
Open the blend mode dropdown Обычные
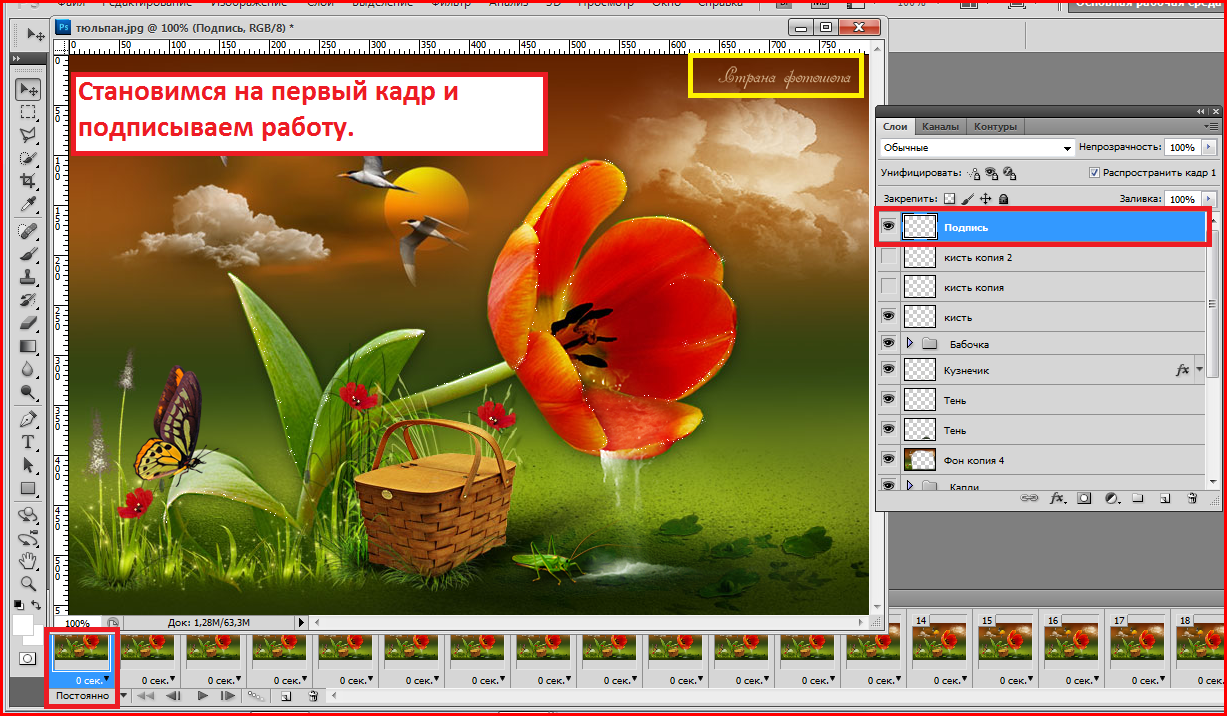click(x=977, y=147)
